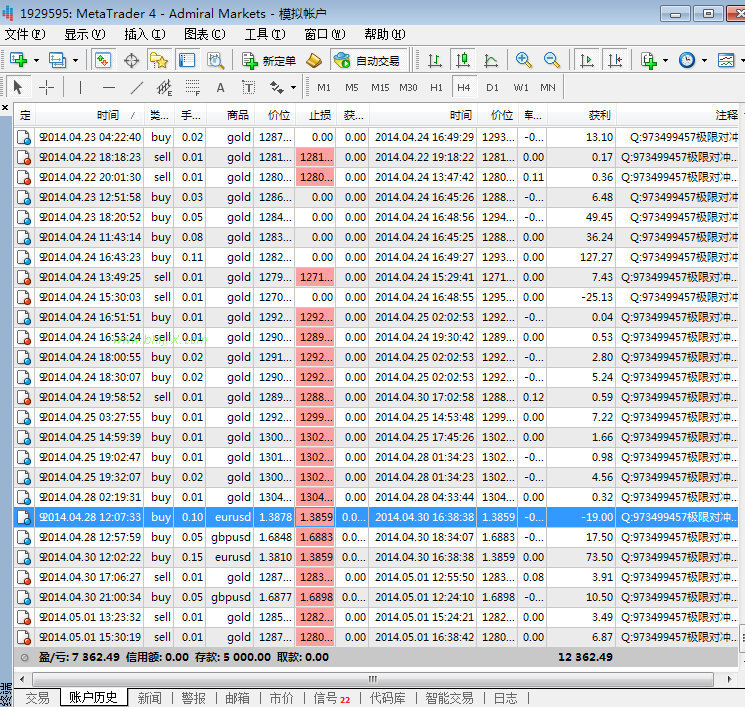
Task: Select M15 timeframe
Action: pyautogui.click(x=380, y=87)
